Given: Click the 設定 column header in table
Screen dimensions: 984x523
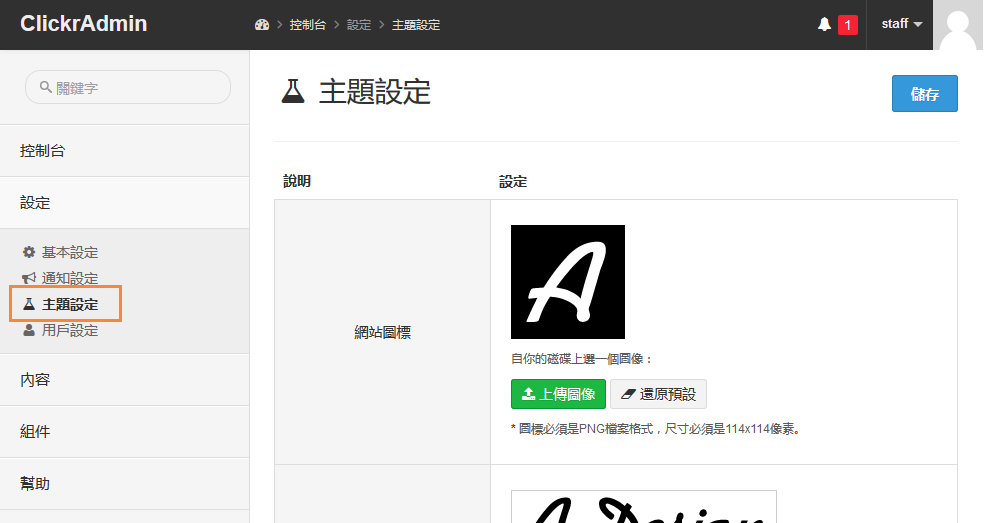Looking at the screenshot, I should pos(513,181).
